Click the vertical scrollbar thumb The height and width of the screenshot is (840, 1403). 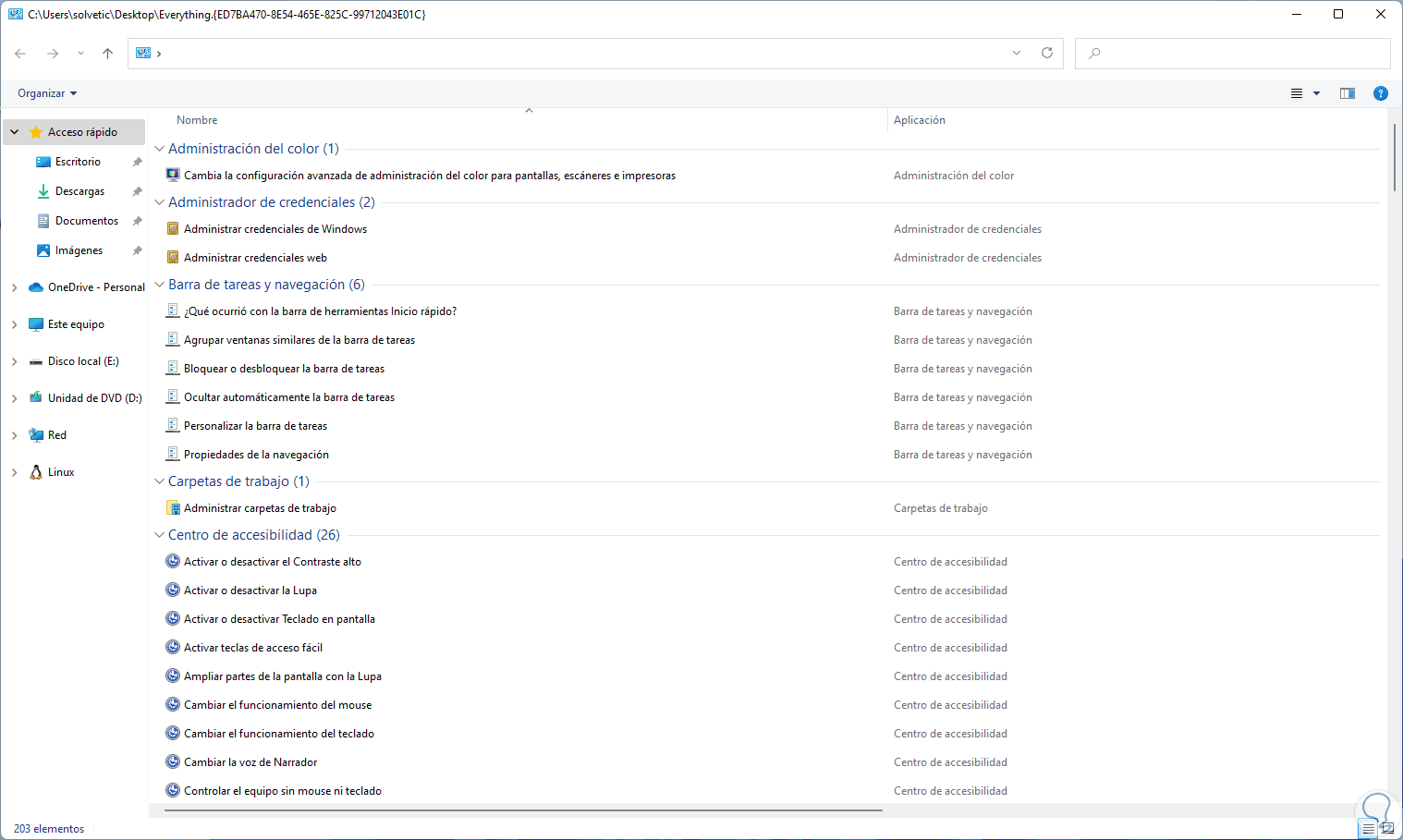coord(1395,156)
